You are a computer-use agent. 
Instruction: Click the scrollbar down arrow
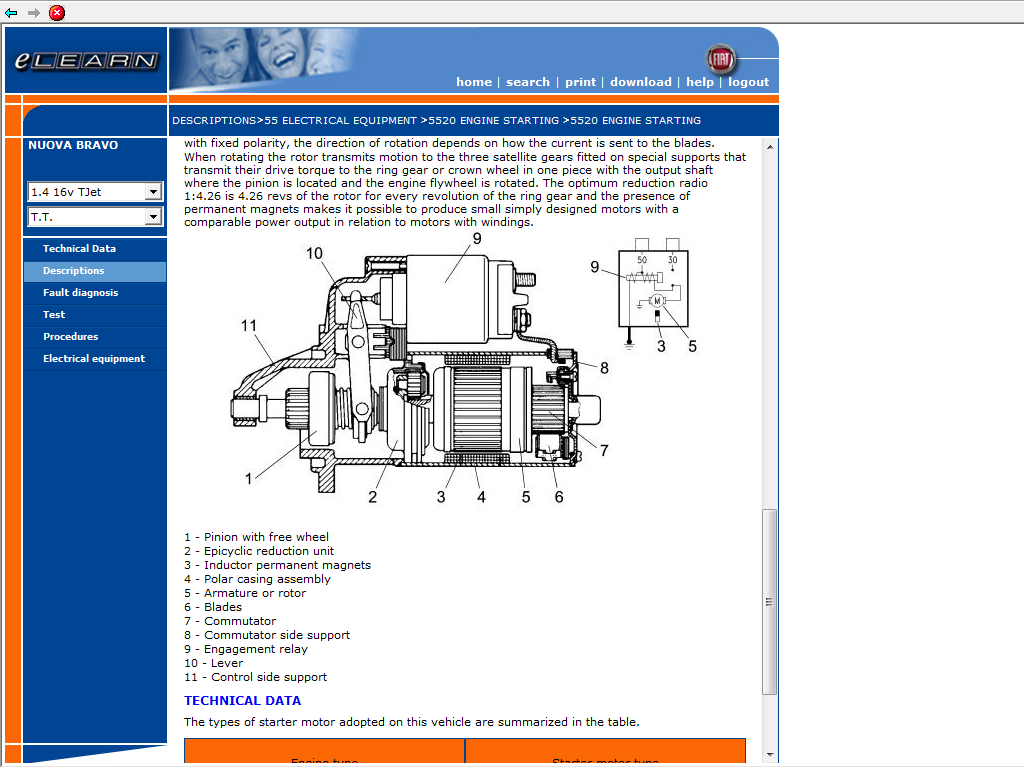(x=770, y=755)
